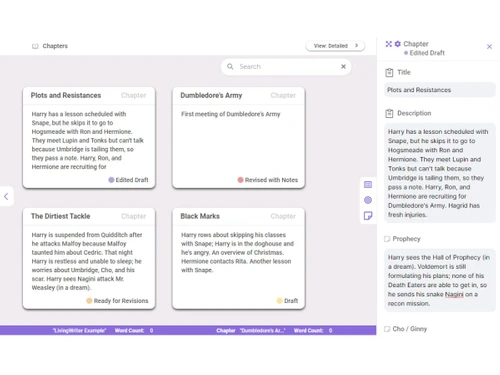Open the target goals side icon
The height and width of the screenshot is (375, 500).
368,200
